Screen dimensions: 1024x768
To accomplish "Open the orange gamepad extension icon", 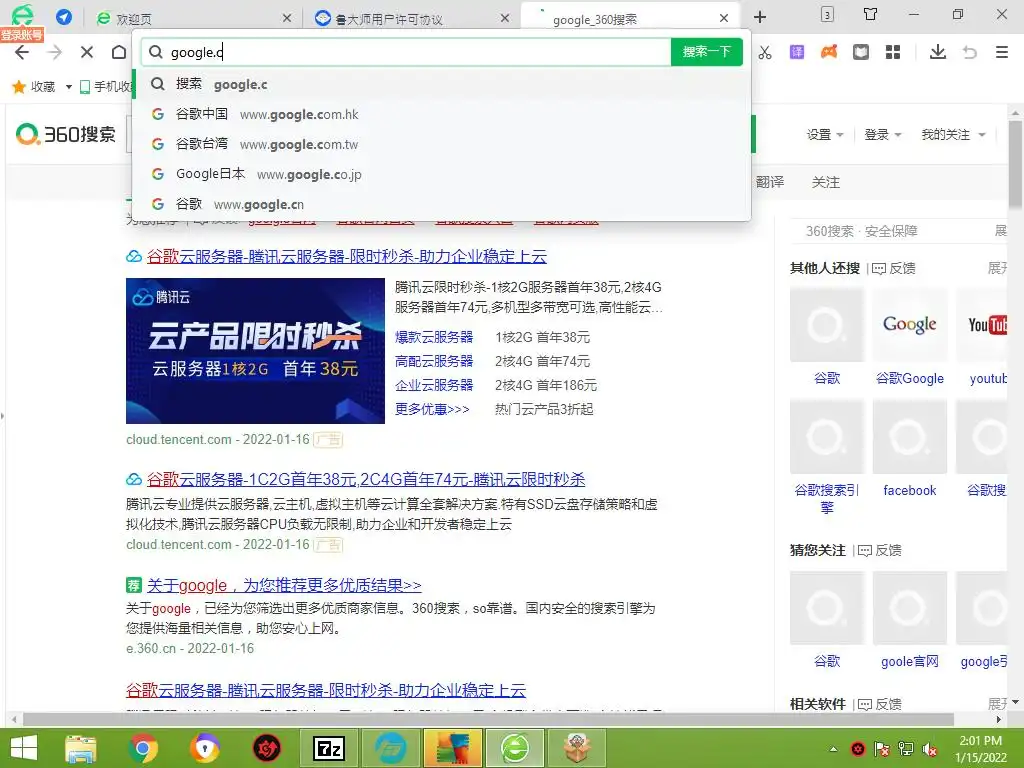I will point(829,52).
